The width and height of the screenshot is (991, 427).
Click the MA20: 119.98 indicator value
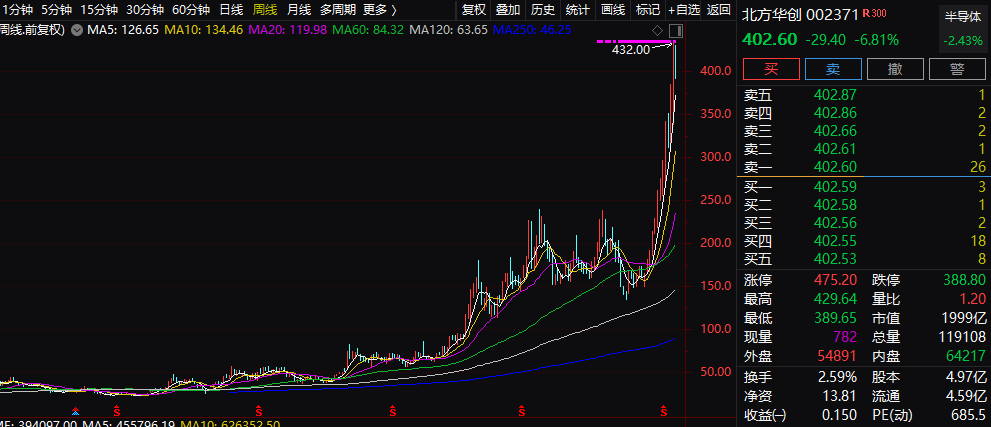pos(288,30)
